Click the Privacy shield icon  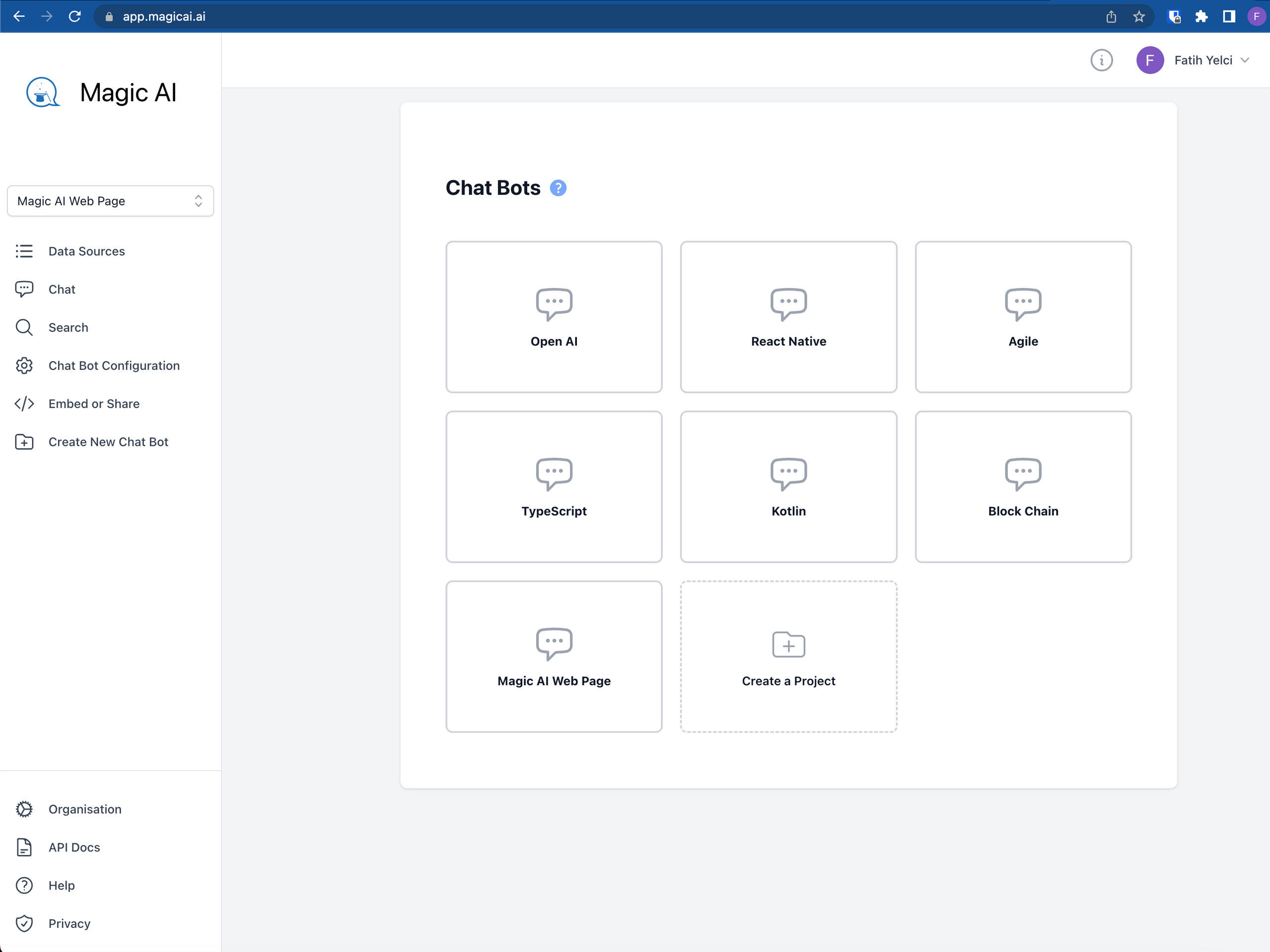pyautogui.click(x=24, y=923)
